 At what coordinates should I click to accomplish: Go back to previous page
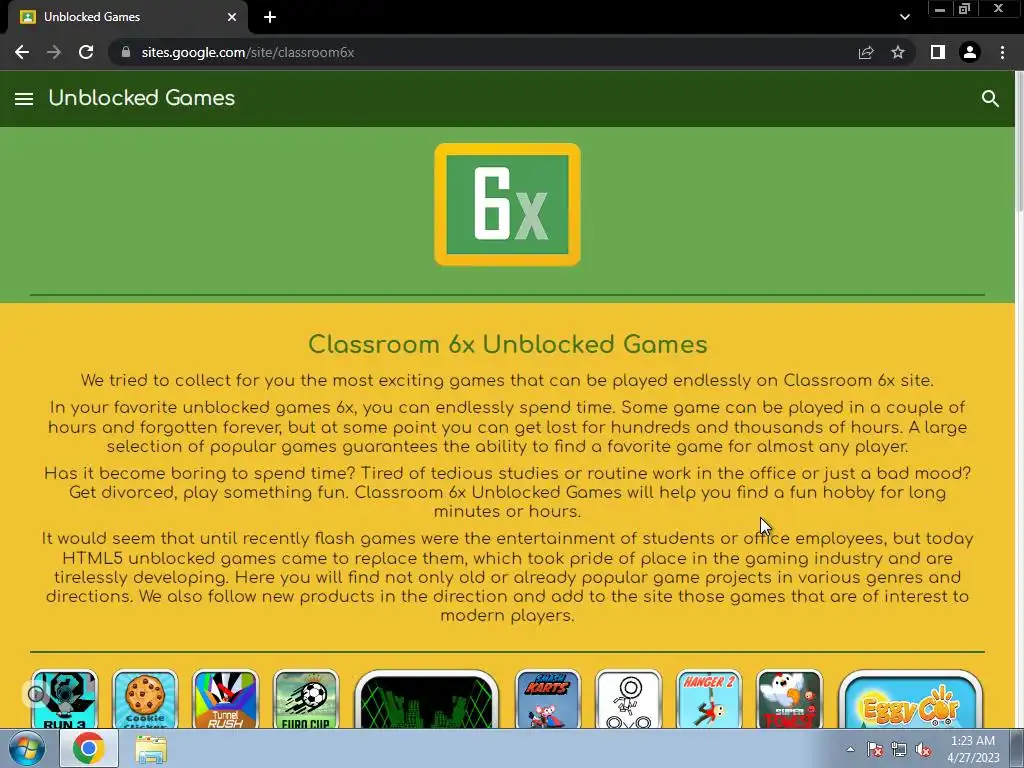(22, 52)
